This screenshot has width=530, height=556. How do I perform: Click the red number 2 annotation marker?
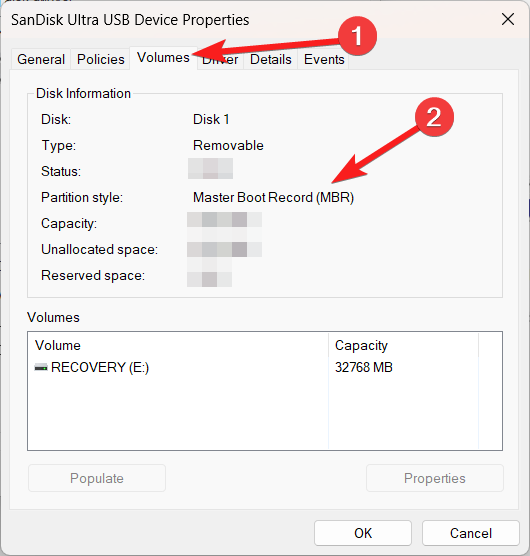click(434, 117)
